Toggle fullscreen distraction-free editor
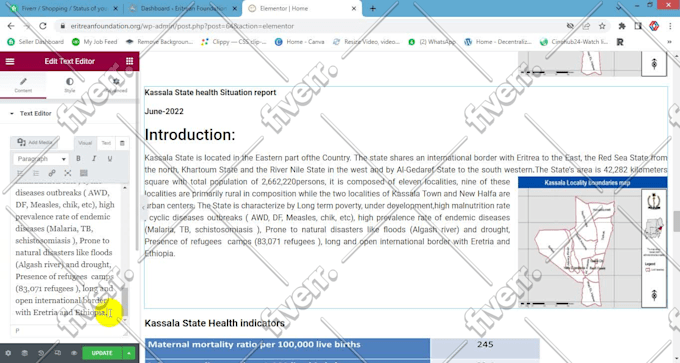 (x=68, y=173)
